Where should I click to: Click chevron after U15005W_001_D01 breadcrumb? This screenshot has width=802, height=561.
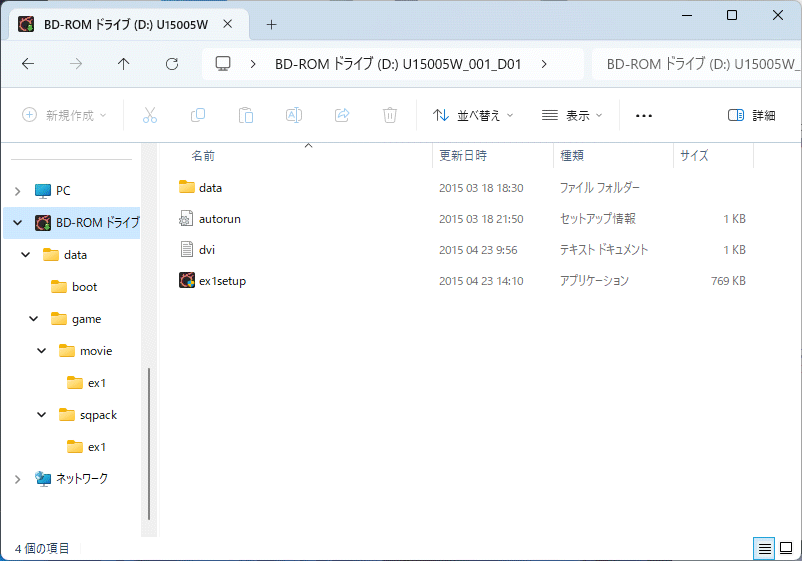tap(544, 64)
